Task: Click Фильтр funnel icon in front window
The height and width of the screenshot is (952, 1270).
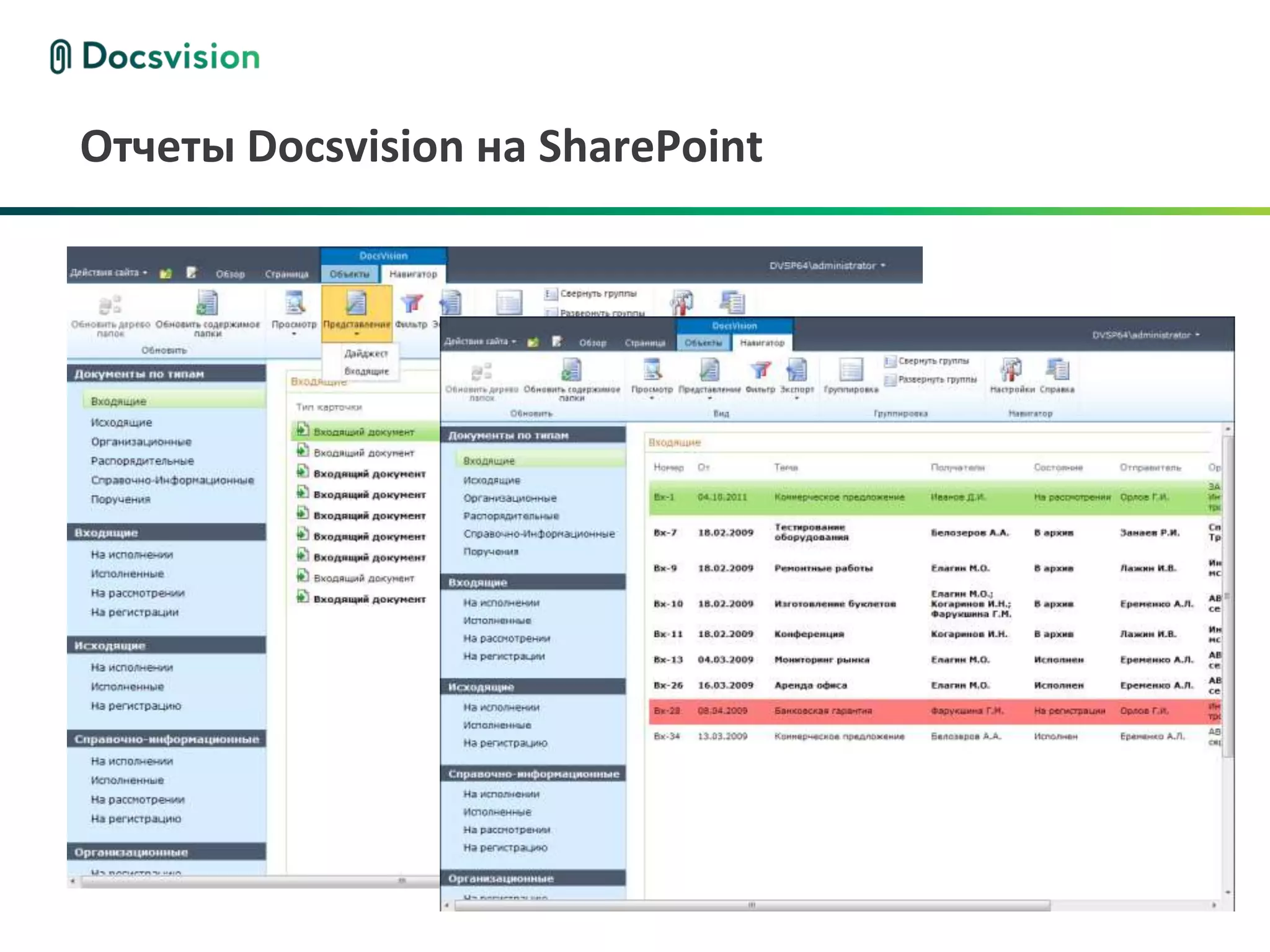Action: (x=760, y=370)
